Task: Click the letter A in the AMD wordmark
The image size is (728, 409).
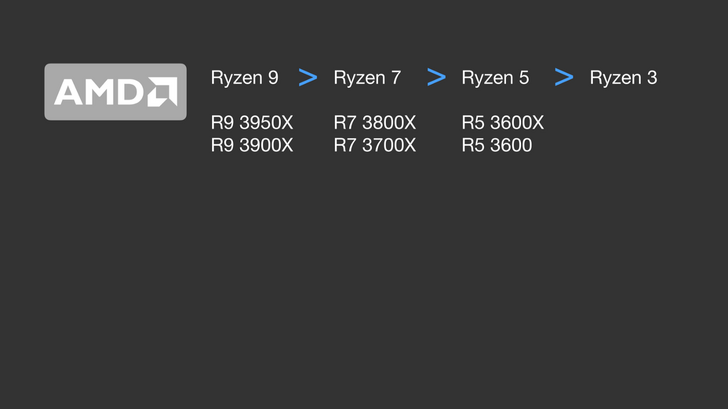Action: [x=69, y=92]
